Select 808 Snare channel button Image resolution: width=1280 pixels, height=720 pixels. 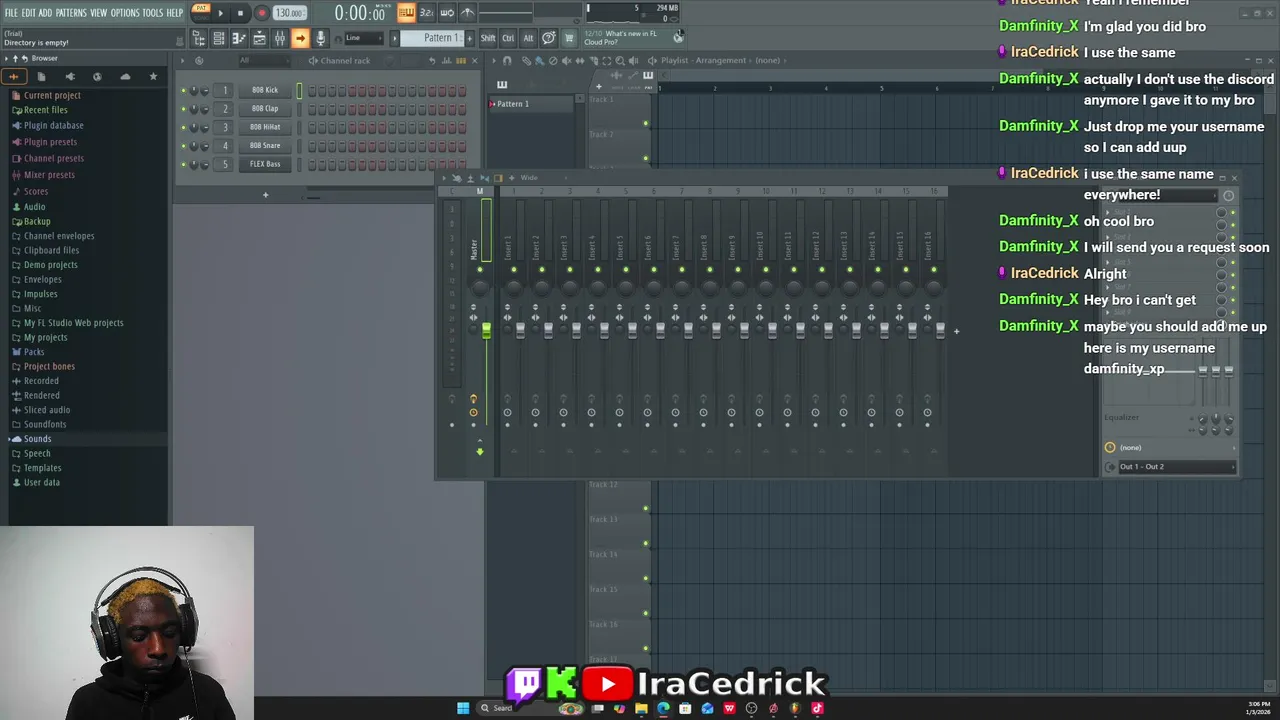pos(265,145)
